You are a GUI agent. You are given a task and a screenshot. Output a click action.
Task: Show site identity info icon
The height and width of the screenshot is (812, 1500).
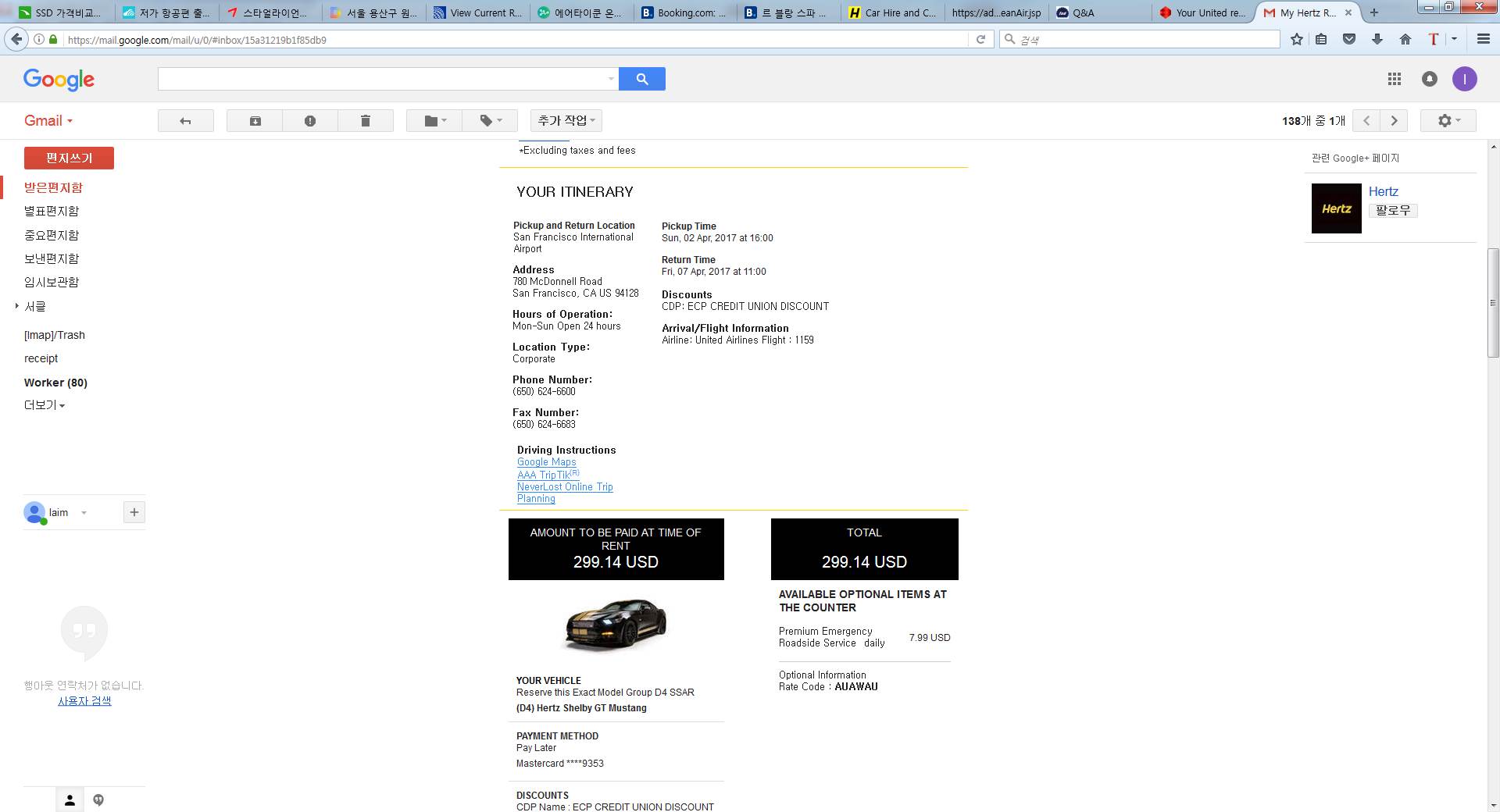pos(38,39)
